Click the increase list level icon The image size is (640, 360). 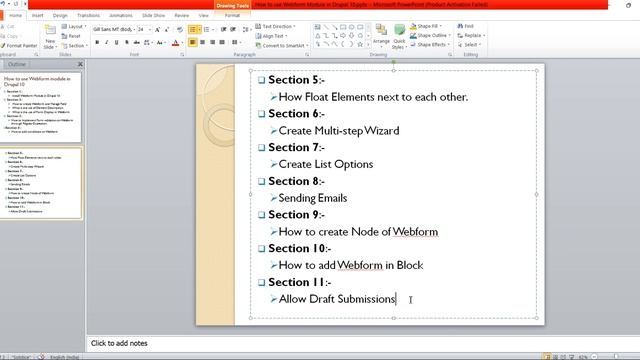click(233, 30)
